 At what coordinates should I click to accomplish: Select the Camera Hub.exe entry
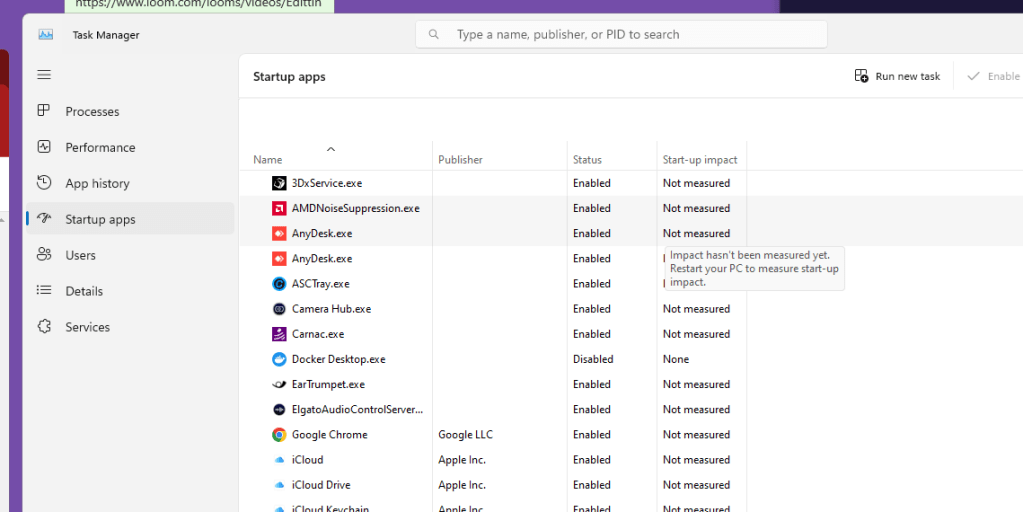click(331, 309)
